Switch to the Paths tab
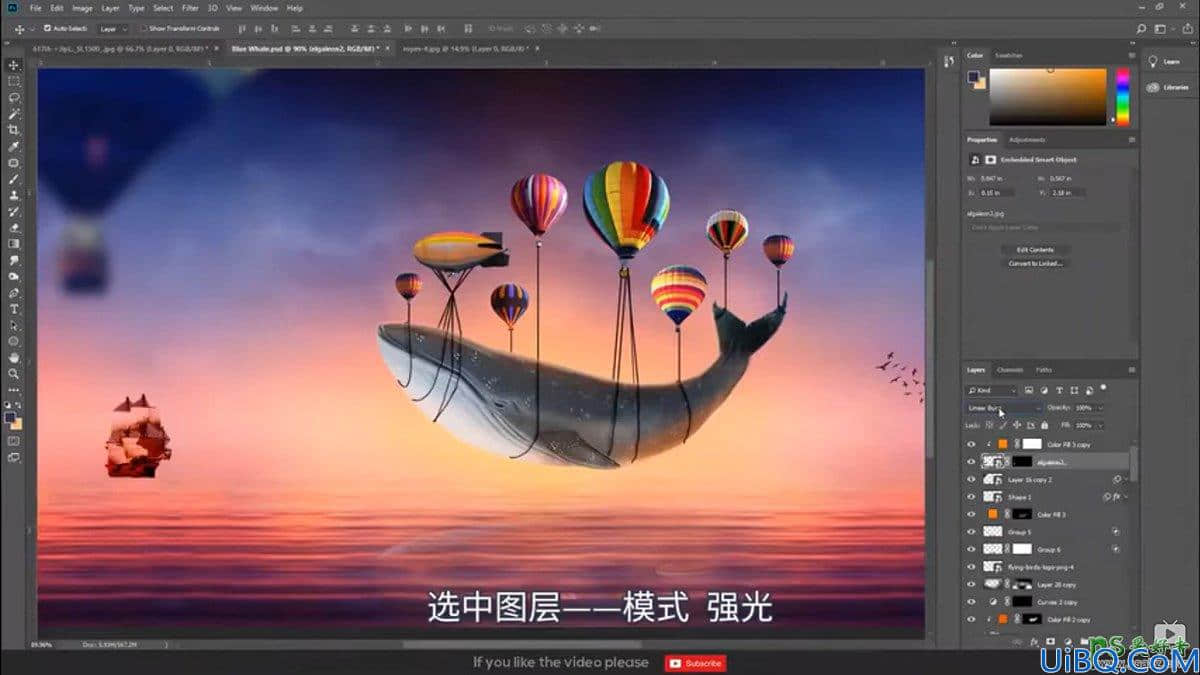This screenshot has height=675, width=1200. click(1043, 370)
